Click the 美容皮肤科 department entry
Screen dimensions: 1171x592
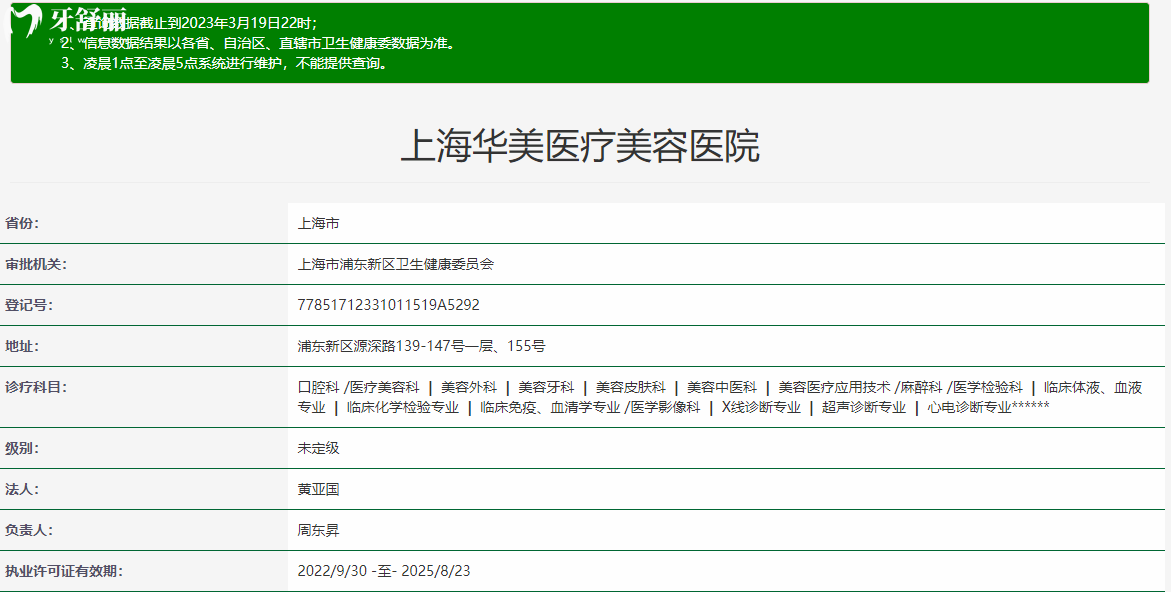630,387
